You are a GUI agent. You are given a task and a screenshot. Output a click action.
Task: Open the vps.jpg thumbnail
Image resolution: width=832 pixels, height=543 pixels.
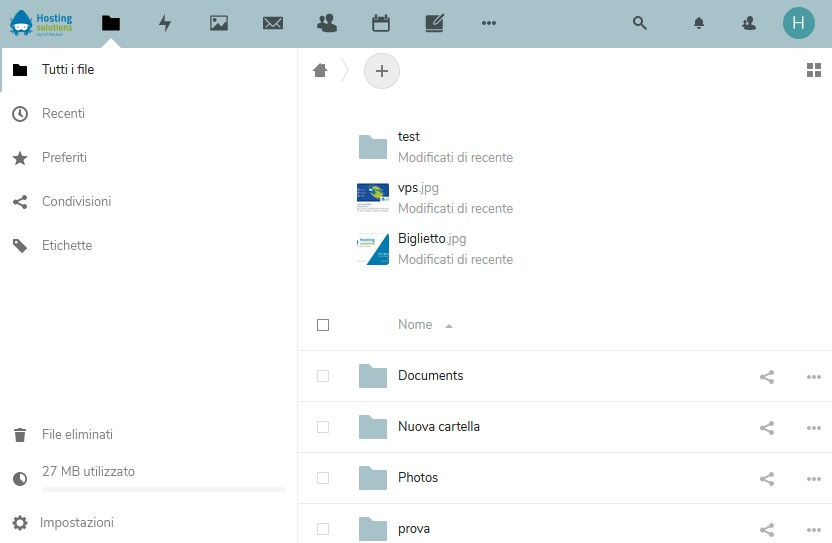pos(373,198)
